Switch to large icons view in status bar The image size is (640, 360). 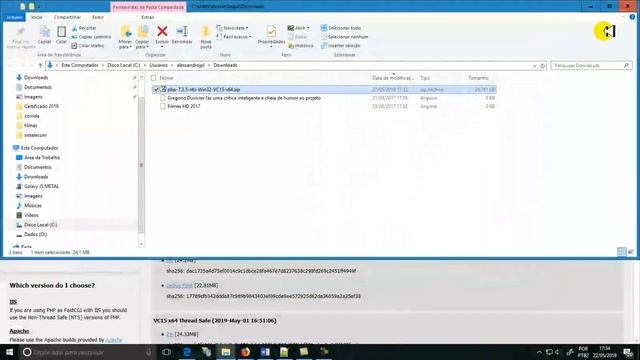(631, 252)
